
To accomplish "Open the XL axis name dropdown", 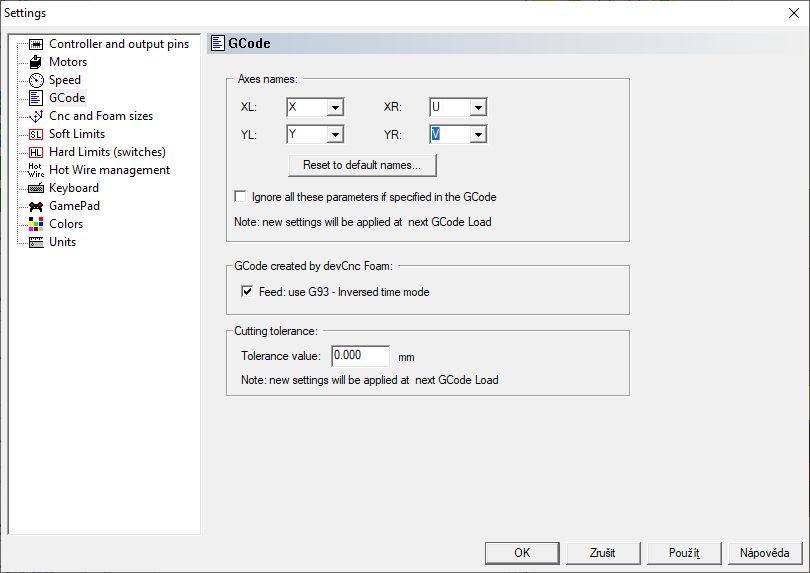I will (334, 107).
